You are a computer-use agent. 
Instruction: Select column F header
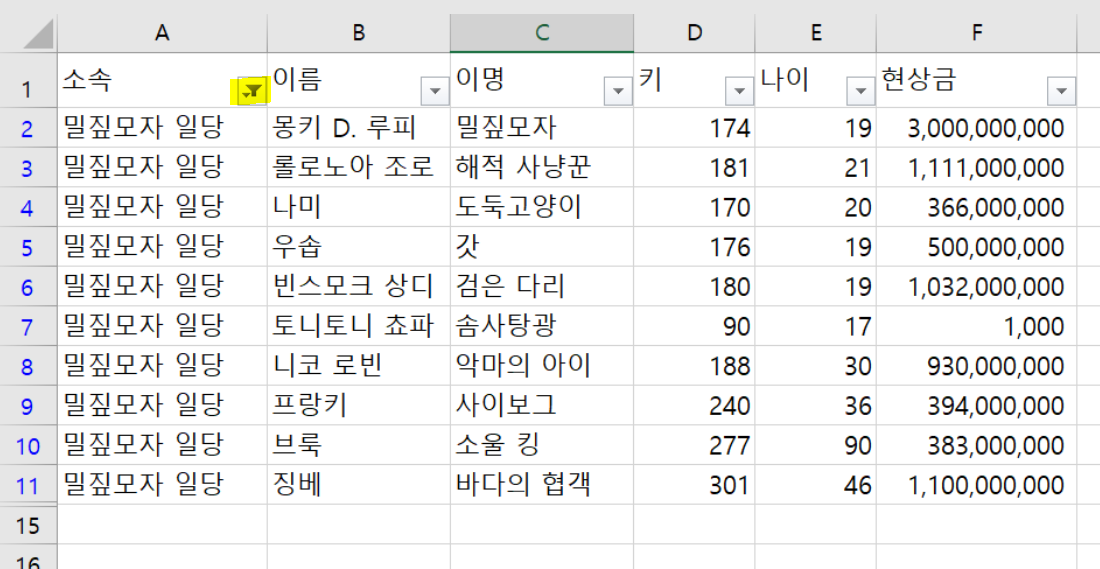pos(977,34)
